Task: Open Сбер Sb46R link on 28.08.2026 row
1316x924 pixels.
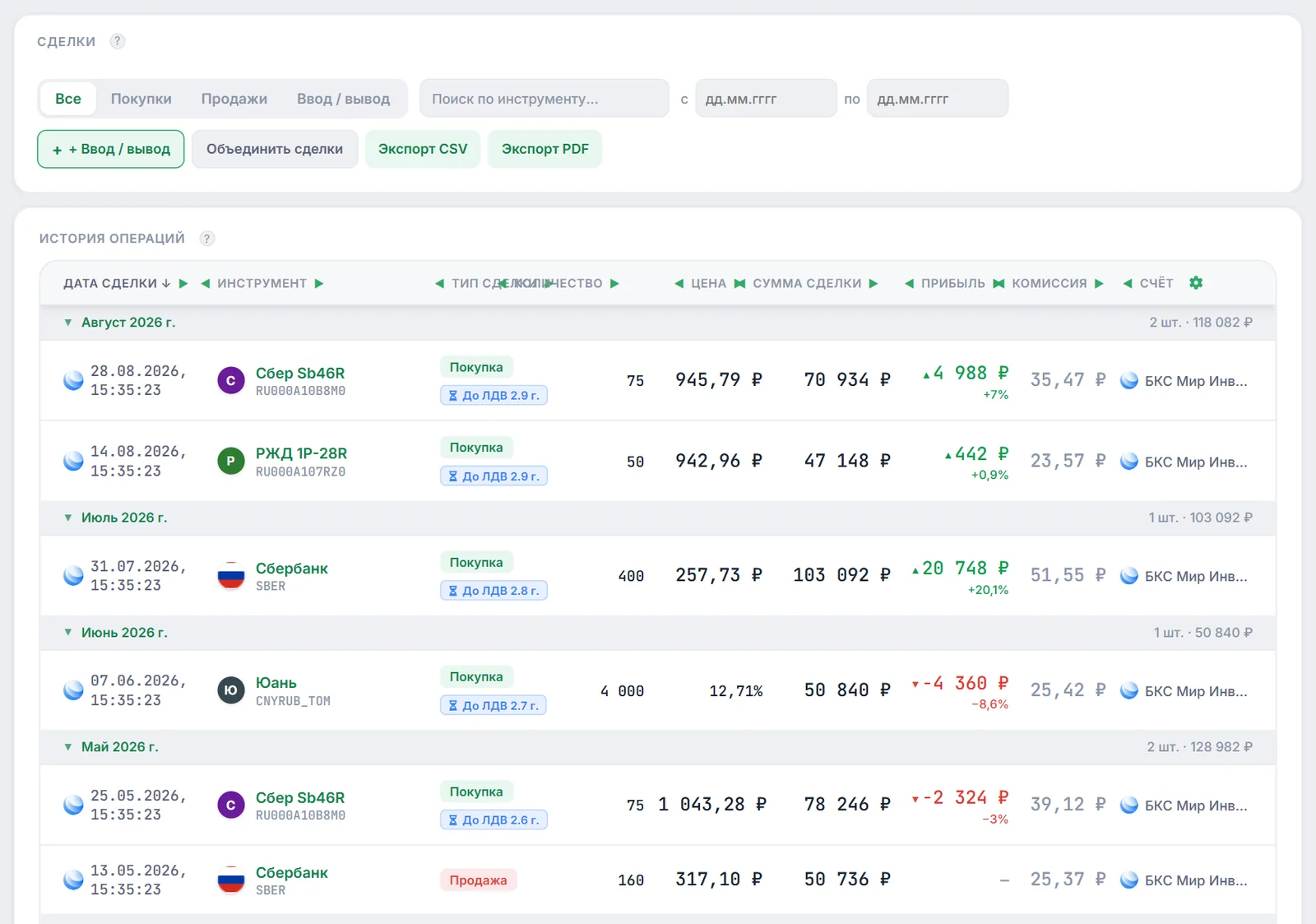Action: [x=300, y=373]
